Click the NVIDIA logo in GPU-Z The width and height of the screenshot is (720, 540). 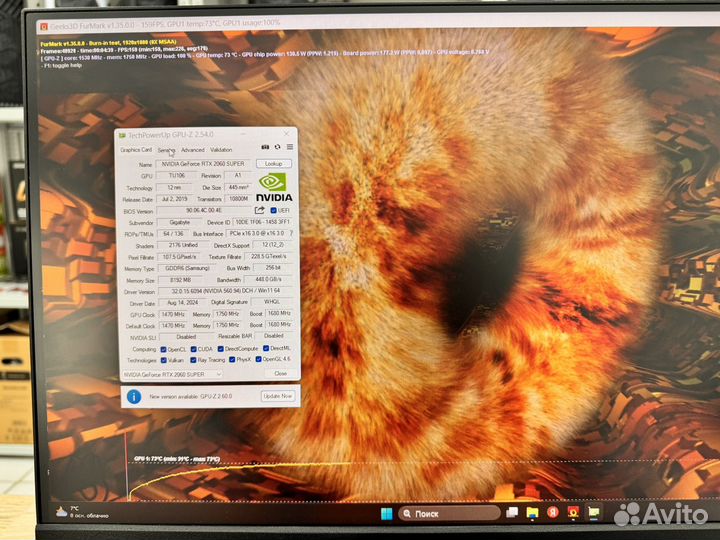pyautogui.click(x=274, y=187)
